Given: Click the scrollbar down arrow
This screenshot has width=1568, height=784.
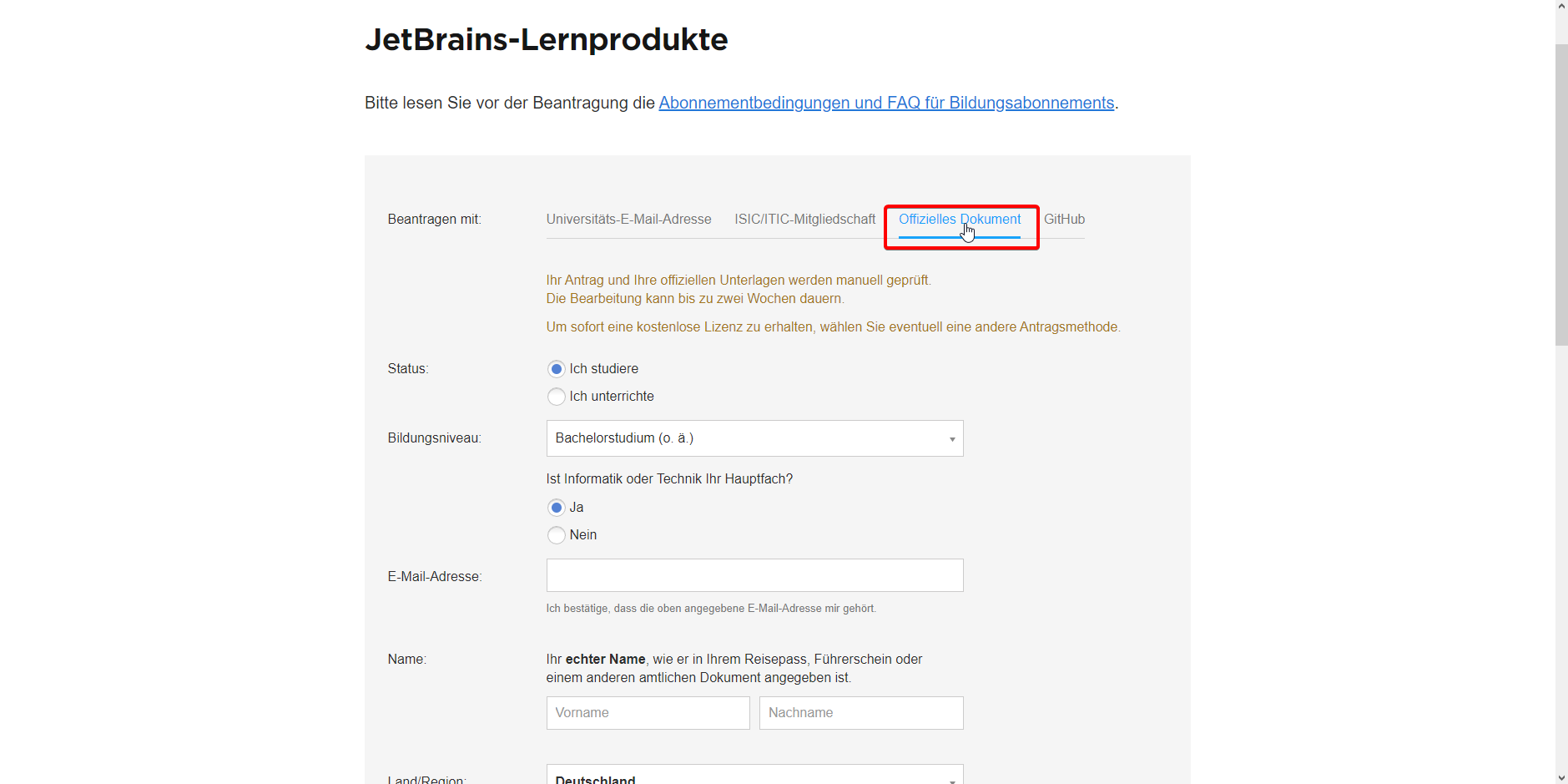Looking at the screenshot, I should (1561, 777).
